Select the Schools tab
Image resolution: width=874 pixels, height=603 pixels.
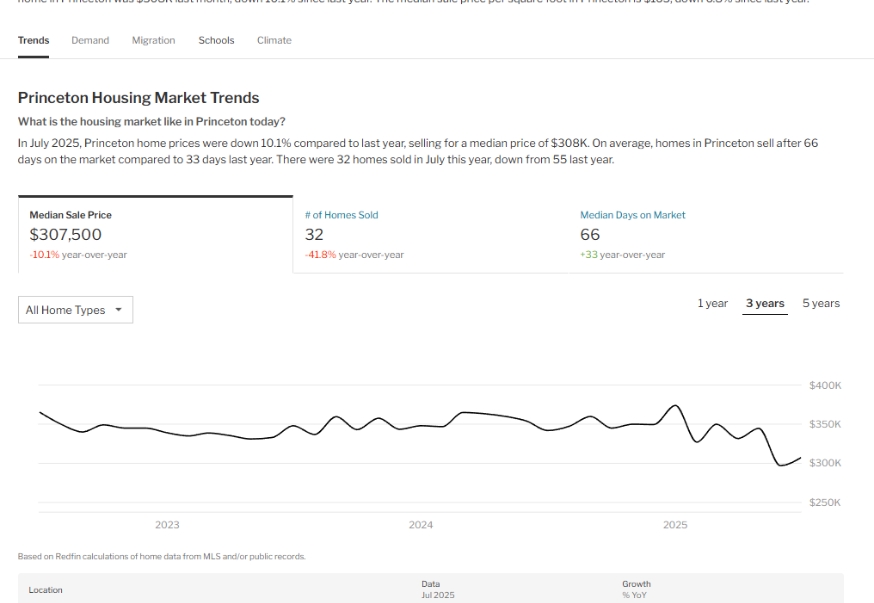[x=216, y=40]
